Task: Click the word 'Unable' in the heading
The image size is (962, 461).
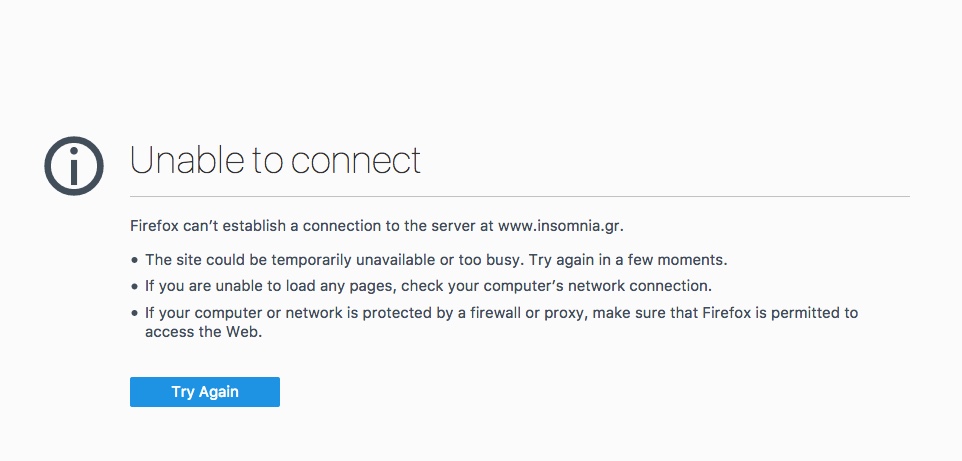Action: [187, 161]
